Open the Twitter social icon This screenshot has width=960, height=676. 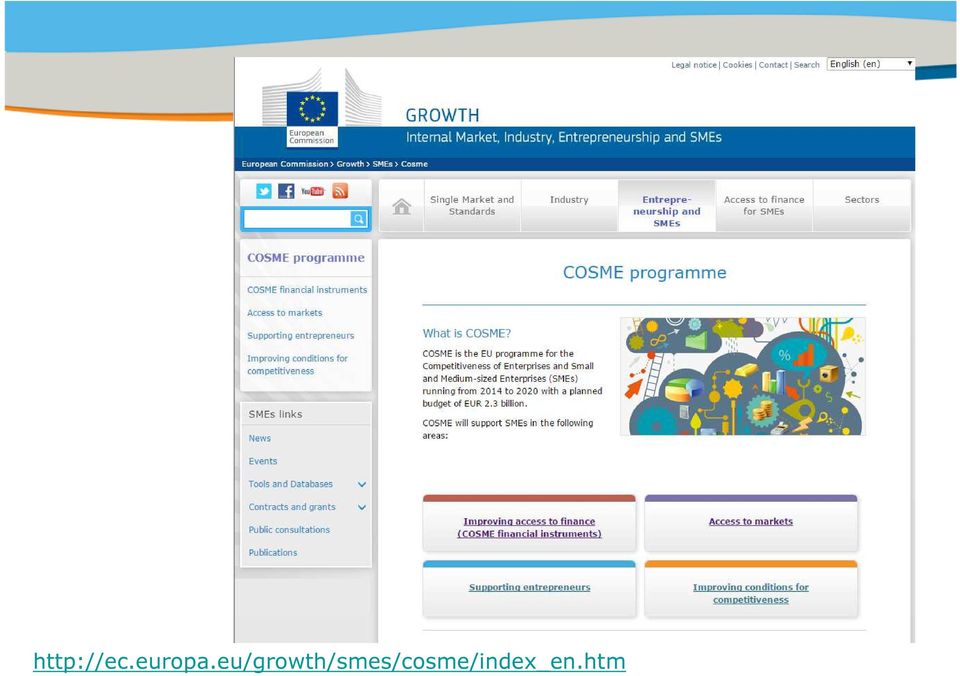coord(264,191)
